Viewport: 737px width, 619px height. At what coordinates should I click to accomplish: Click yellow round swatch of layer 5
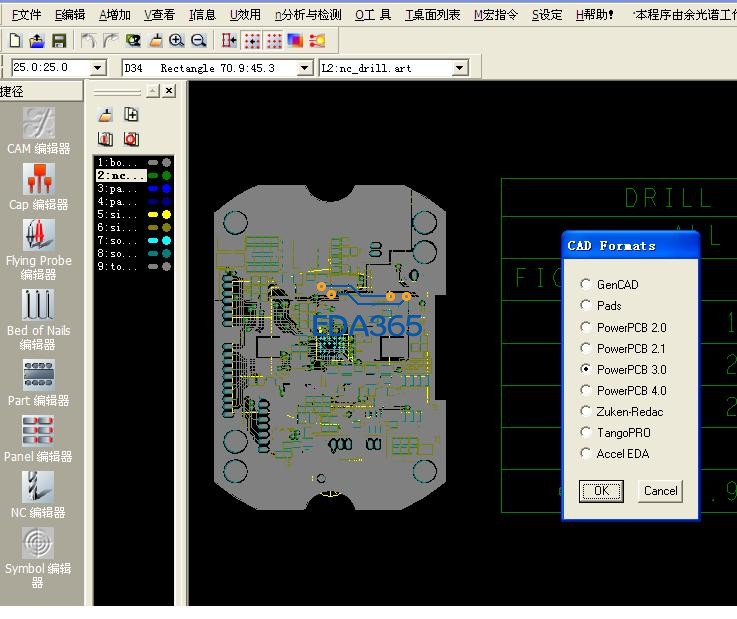(166, 215)
